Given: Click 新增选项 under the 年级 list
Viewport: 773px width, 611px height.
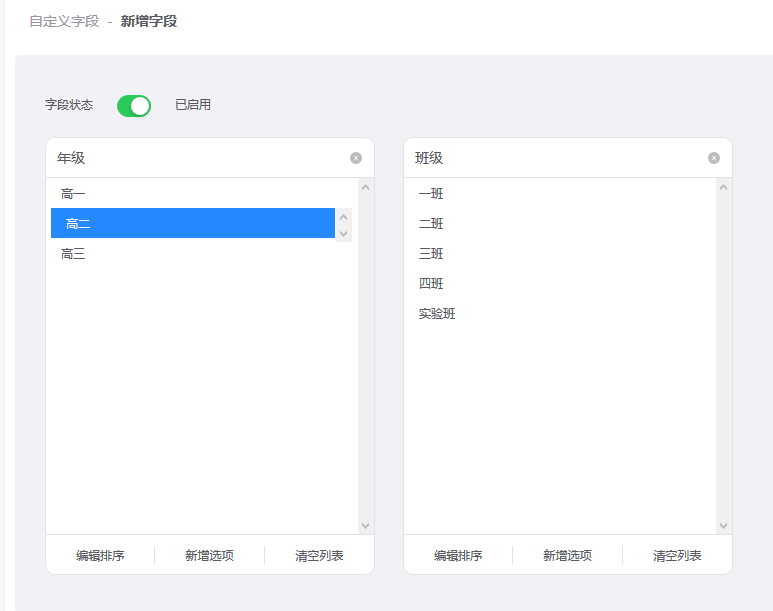Looking at the screenshot, I should [x=210, y=556].
